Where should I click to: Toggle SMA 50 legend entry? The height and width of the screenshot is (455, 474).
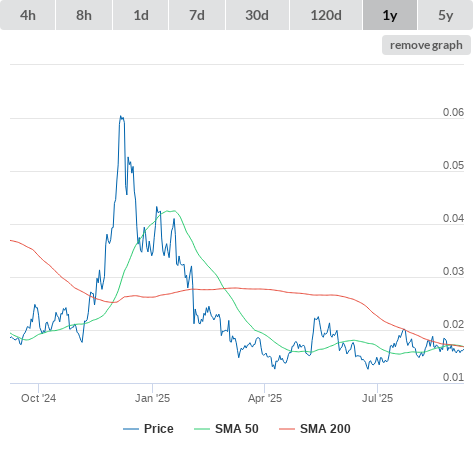point(237,429)
